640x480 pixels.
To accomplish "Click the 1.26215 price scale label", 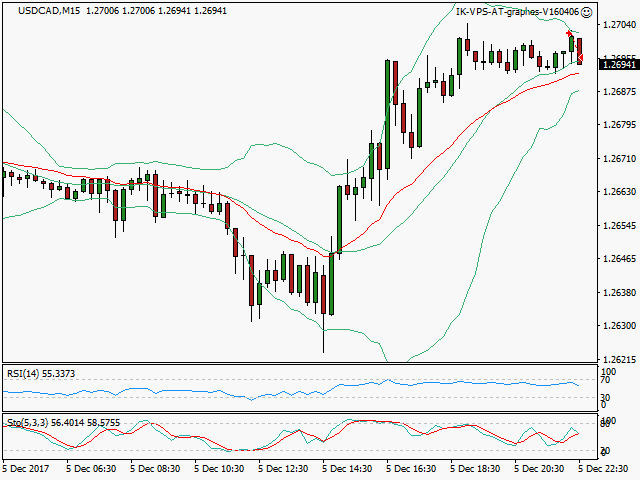I will [x=619, y=359].
